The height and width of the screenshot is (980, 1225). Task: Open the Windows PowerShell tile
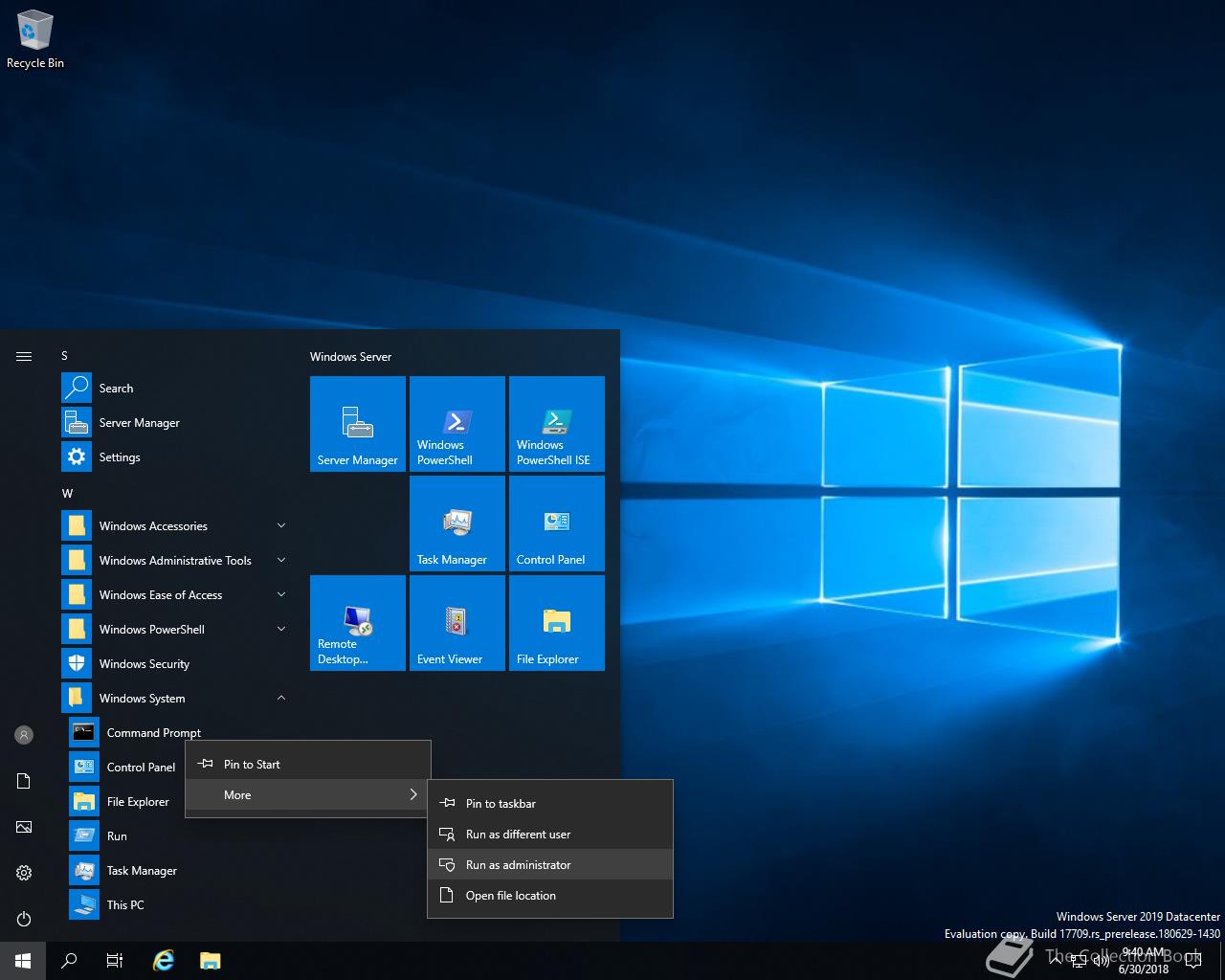[x=457, y=424]
